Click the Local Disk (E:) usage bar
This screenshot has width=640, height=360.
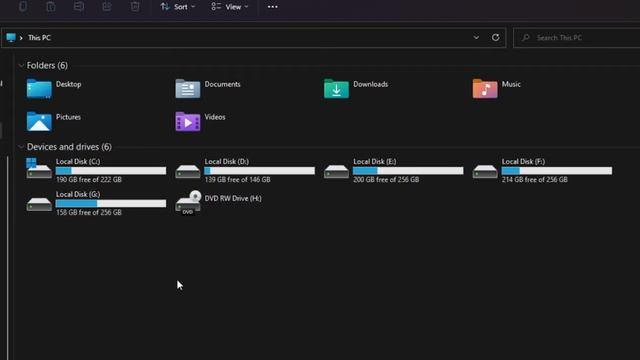point(408,171)
